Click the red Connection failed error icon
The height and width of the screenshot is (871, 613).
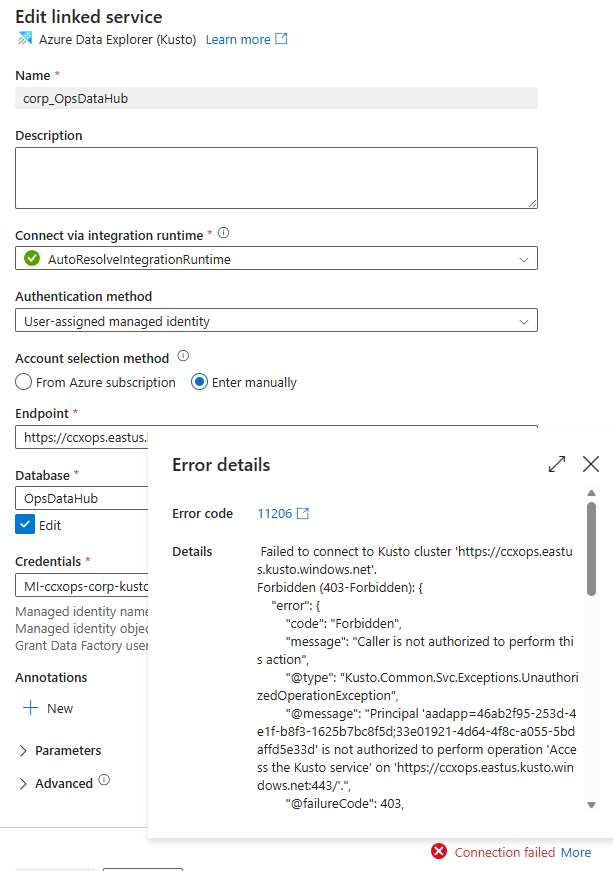pyautogui.click(x=439, y=851)
